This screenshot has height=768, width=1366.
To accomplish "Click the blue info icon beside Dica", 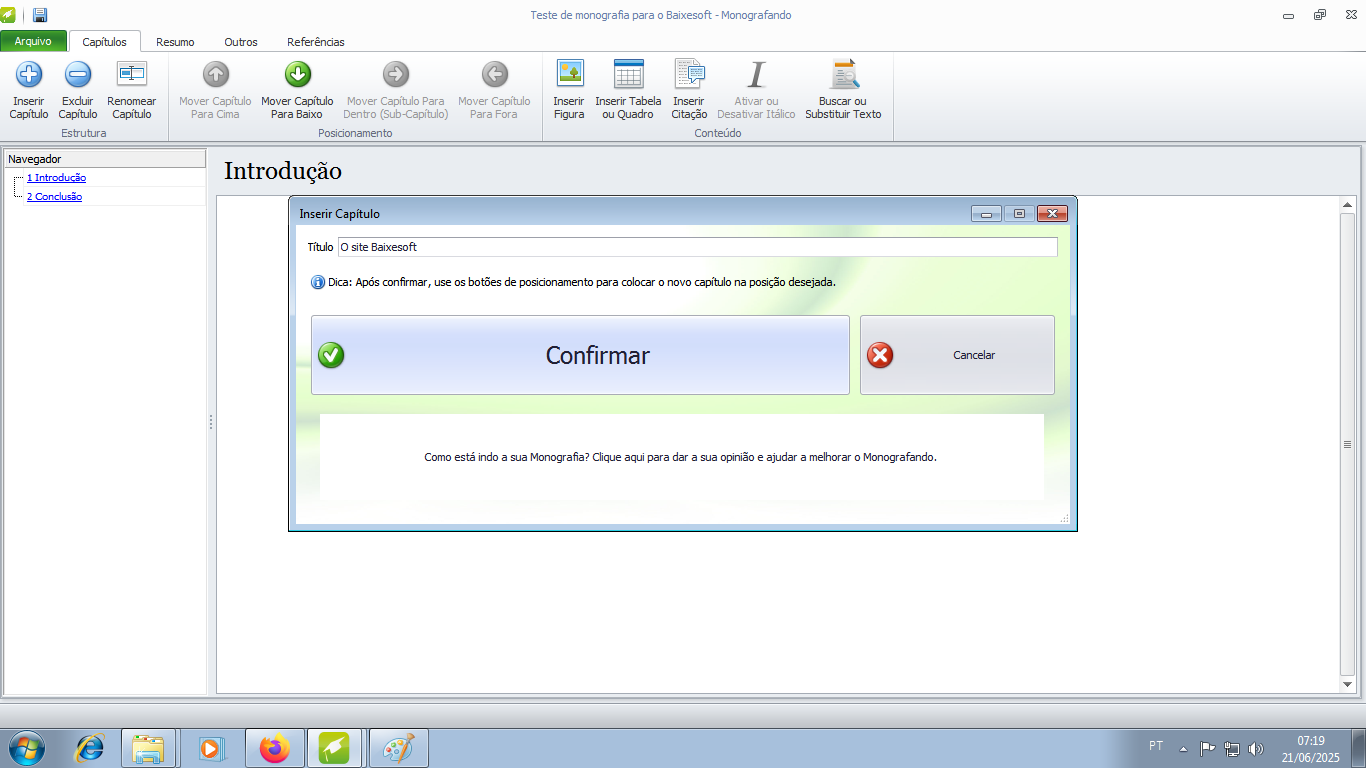I will 318,282.
